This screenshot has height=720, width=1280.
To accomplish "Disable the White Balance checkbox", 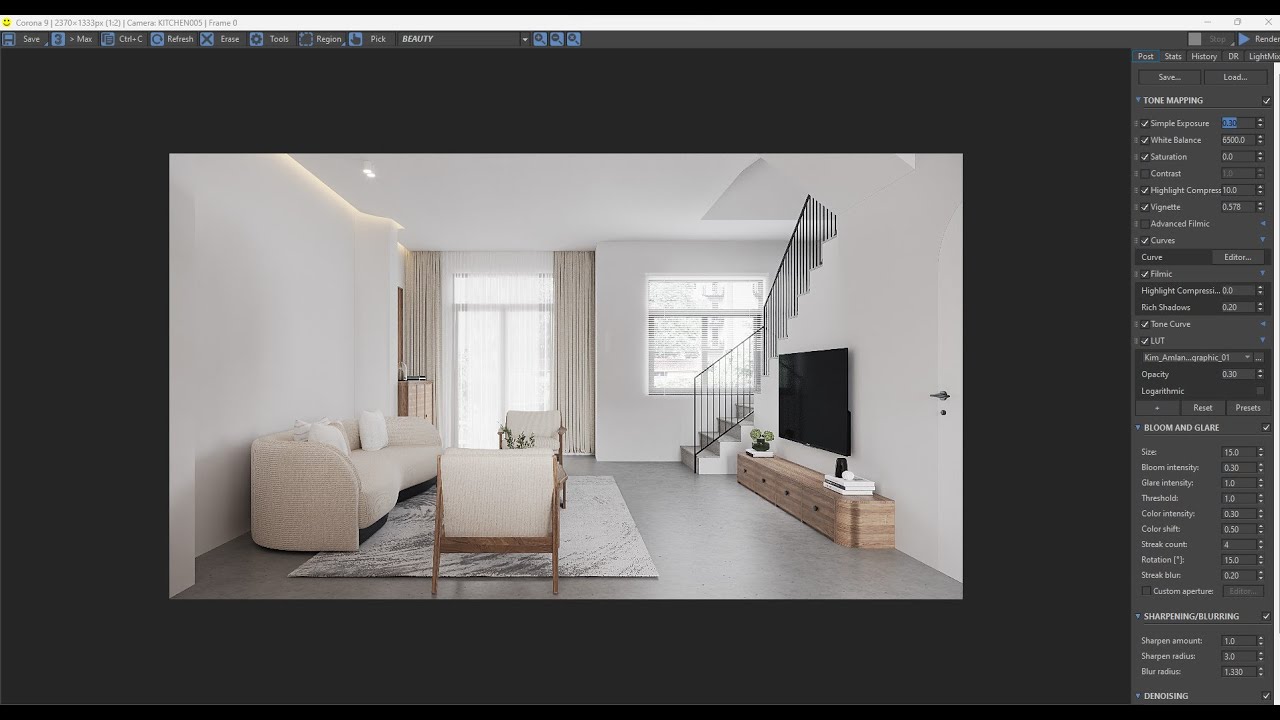I will (1145, 140).
